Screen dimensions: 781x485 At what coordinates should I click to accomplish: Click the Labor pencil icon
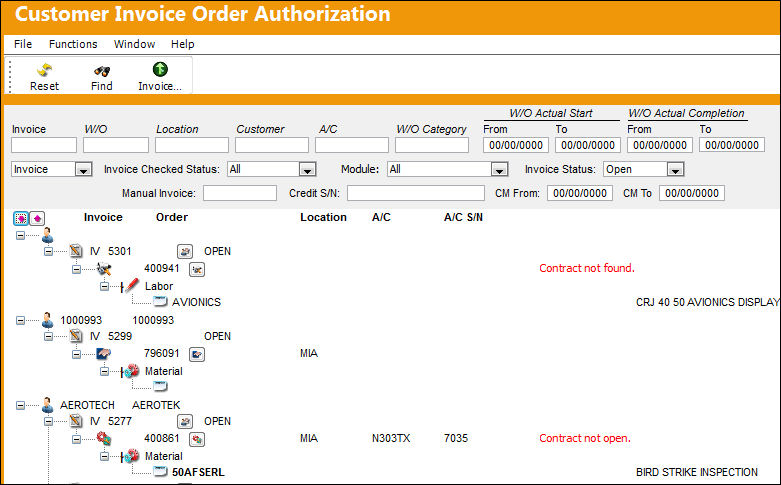tap(131, 285)
